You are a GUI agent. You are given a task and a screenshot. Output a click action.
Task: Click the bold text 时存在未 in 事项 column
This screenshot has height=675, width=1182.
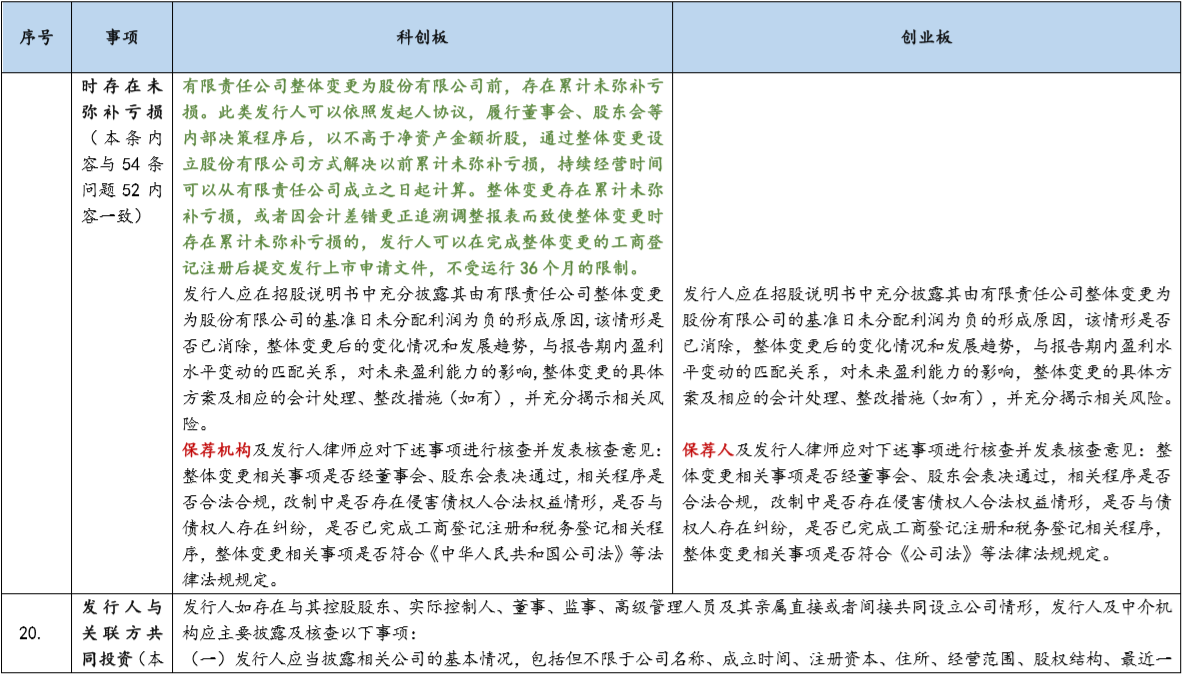pyautogui.click(x=122, y=85)
